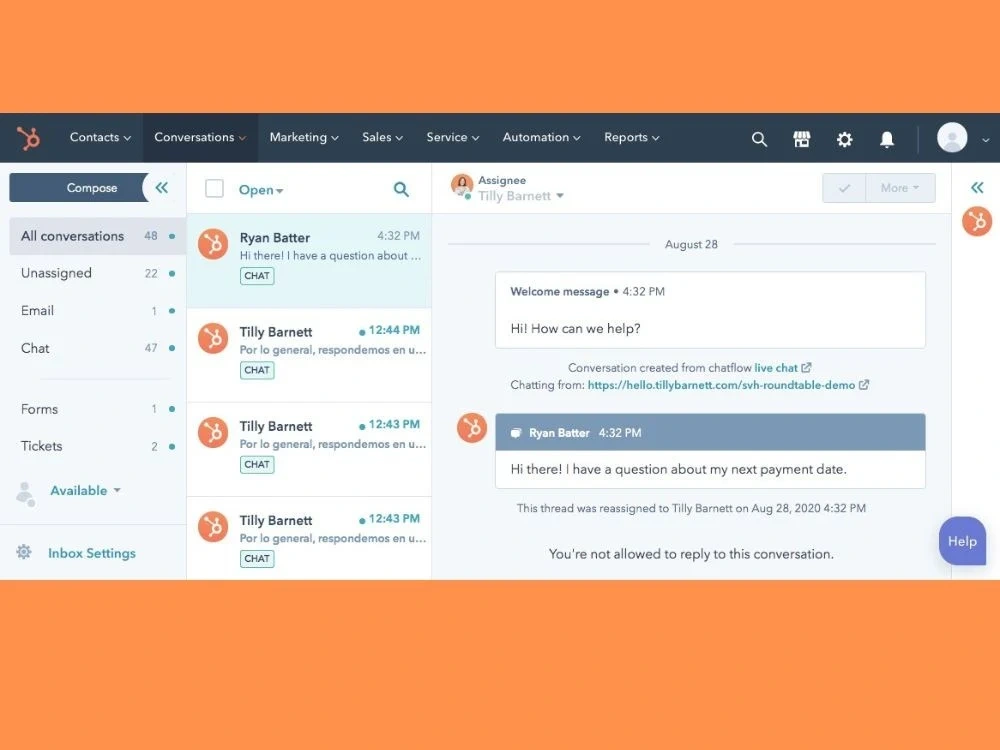Click the chat bubble icon in message header
The image size is (1000, 750).
[x=516, y=433]
